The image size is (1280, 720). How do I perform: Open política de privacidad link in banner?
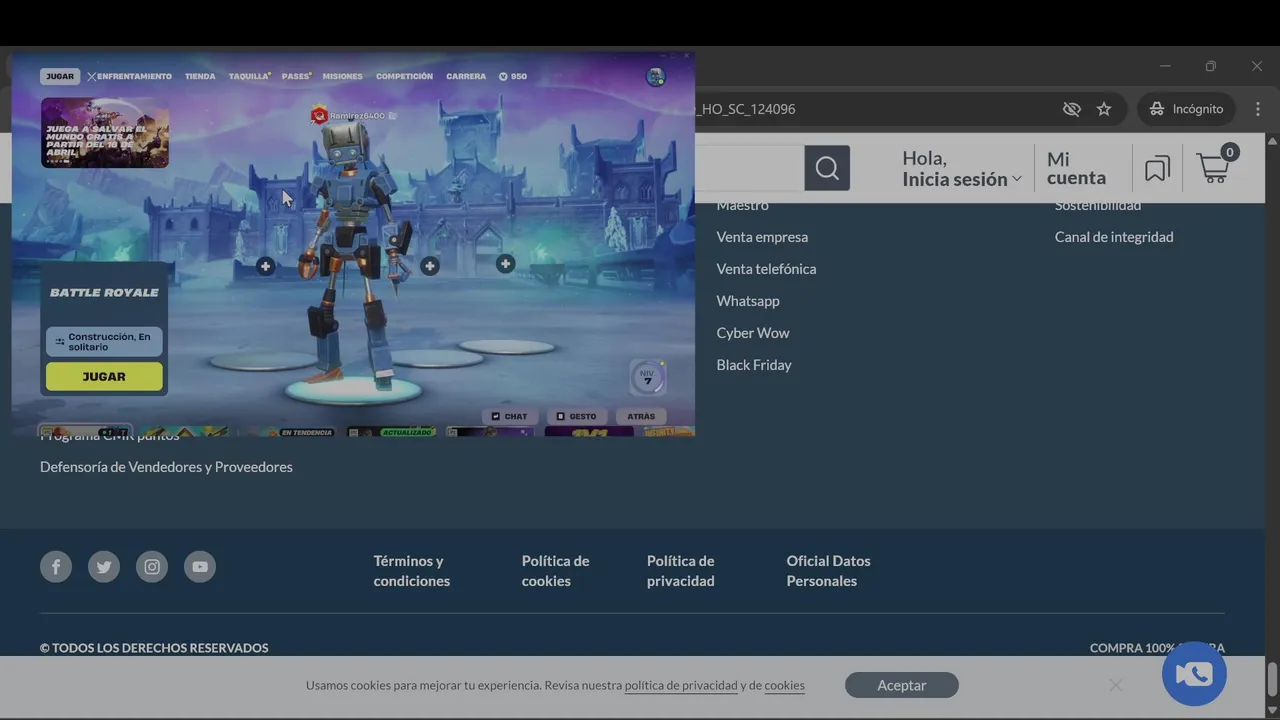pos(681,686)
